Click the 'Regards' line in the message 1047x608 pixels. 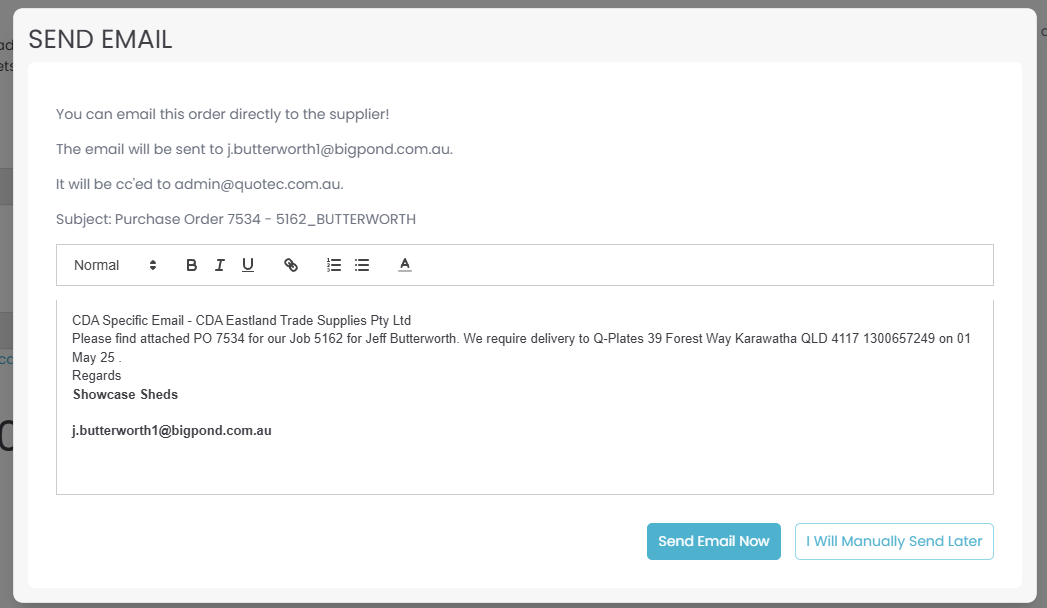(97, 376)
